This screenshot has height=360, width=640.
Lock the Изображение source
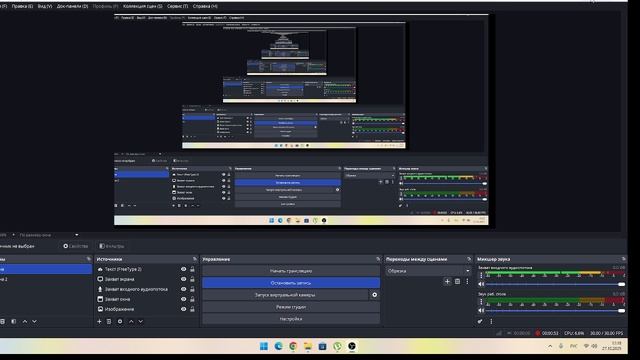click(x=192, y=309)
